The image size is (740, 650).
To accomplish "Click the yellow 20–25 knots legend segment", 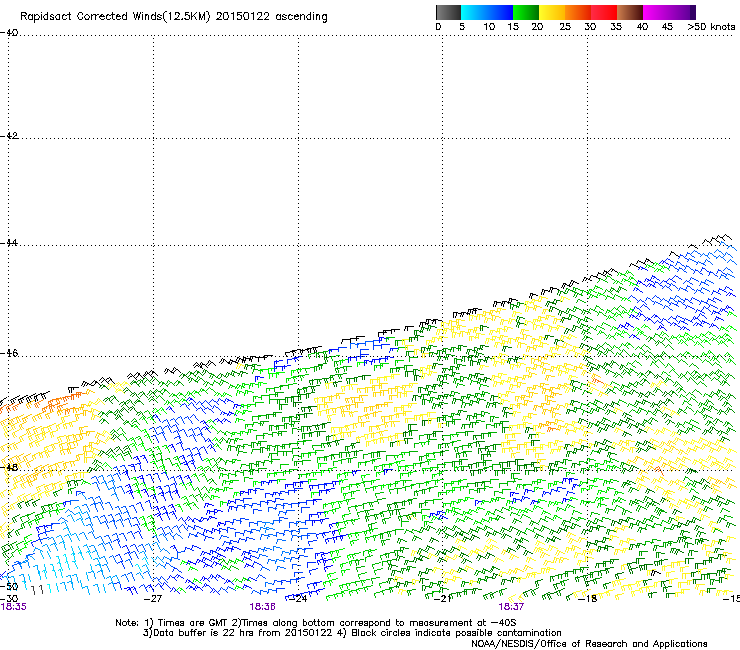I will coord(552,12).
